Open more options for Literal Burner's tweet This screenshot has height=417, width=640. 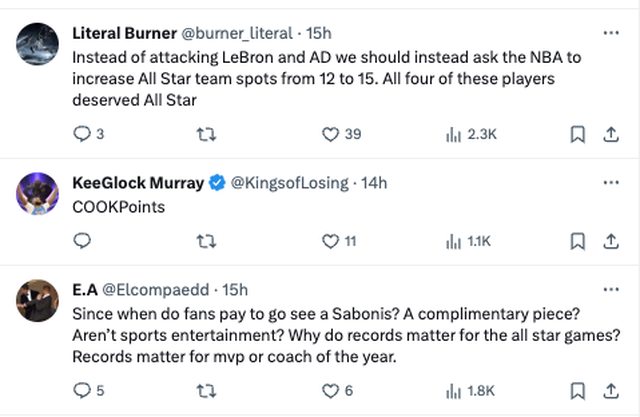click(610, 31)
